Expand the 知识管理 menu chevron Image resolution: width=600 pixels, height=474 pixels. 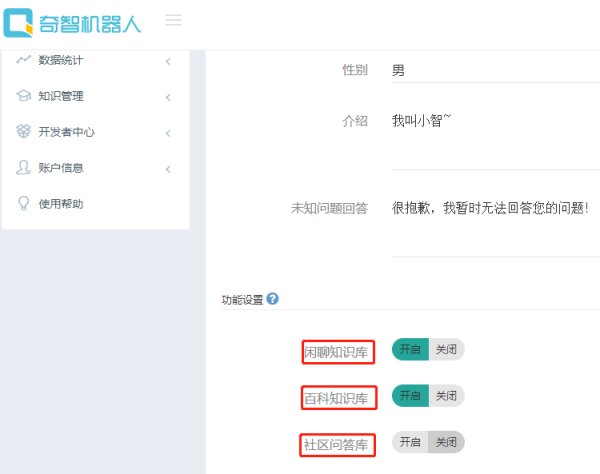tap(168, 97)
